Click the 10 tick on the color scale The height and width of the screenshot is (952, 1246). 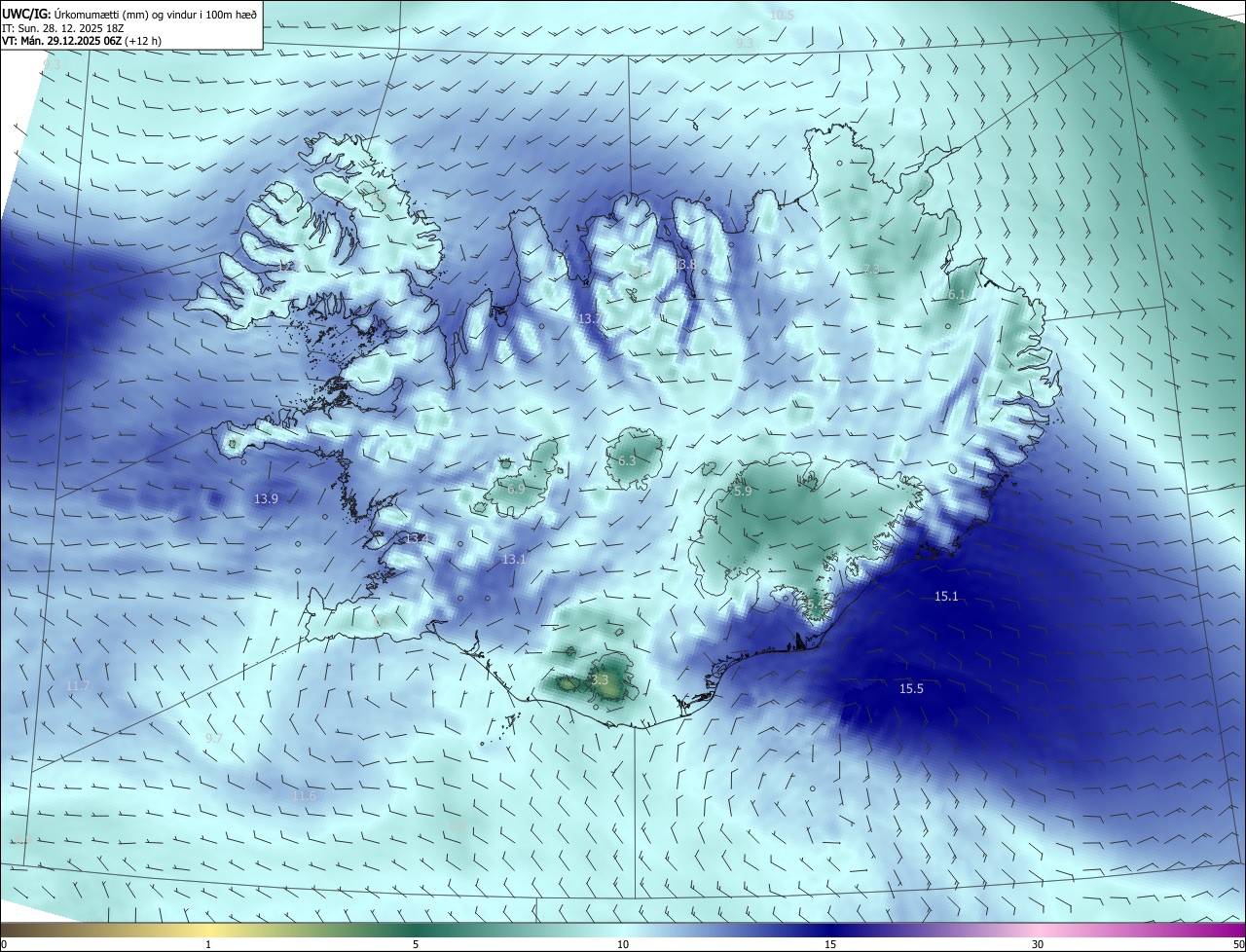[623, 945]
